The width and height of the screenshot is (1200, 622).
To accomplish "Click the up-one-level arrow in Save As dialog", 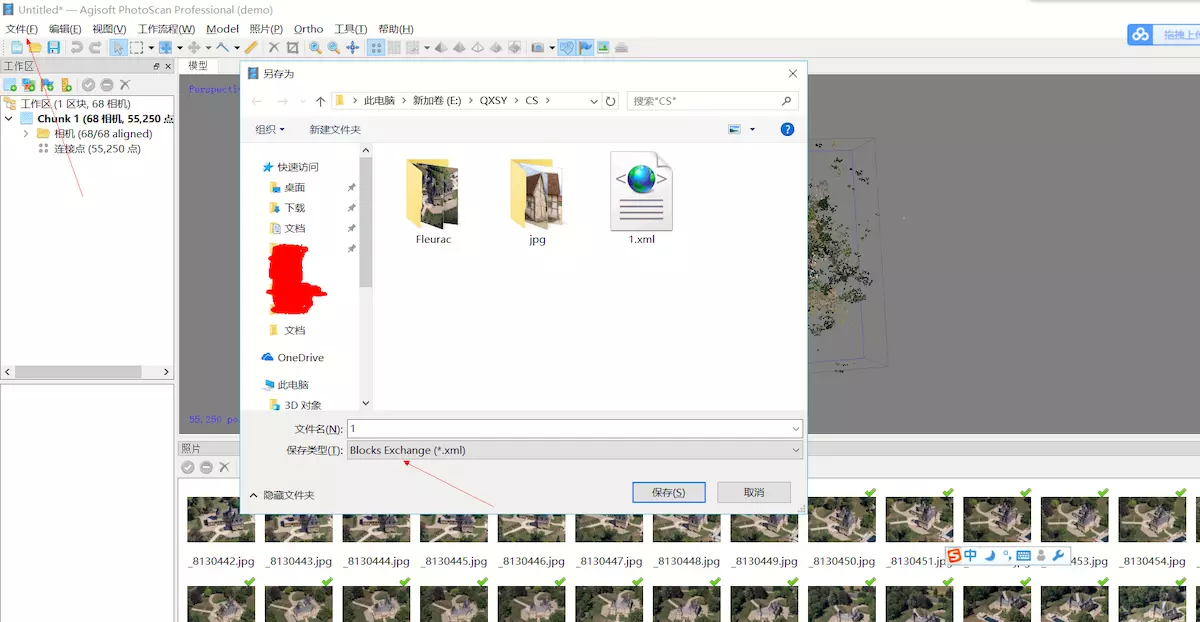I will (320, 101).
